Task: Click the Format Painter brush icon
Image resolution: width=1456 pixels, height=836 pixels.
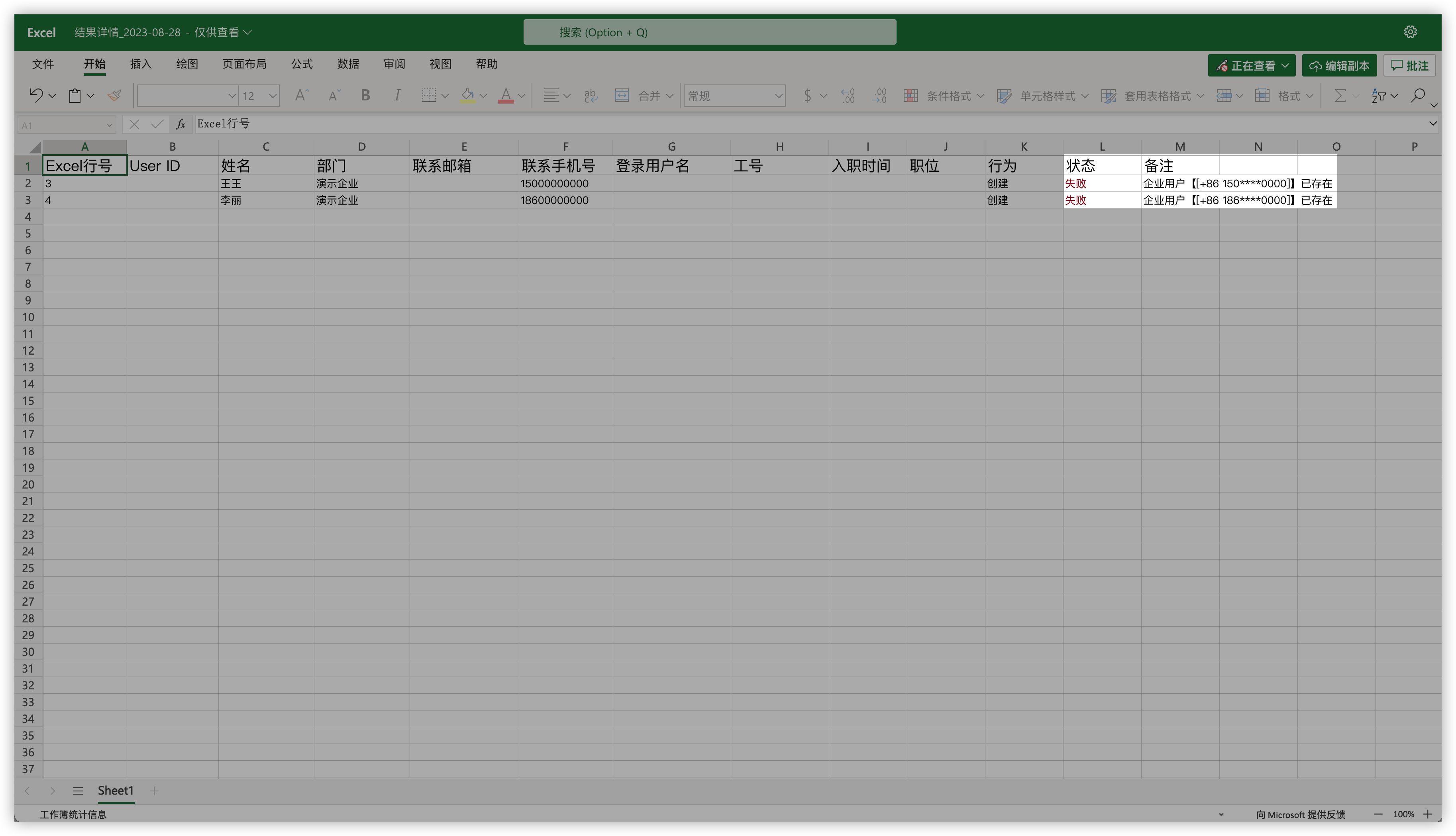Action: [114, 95]
